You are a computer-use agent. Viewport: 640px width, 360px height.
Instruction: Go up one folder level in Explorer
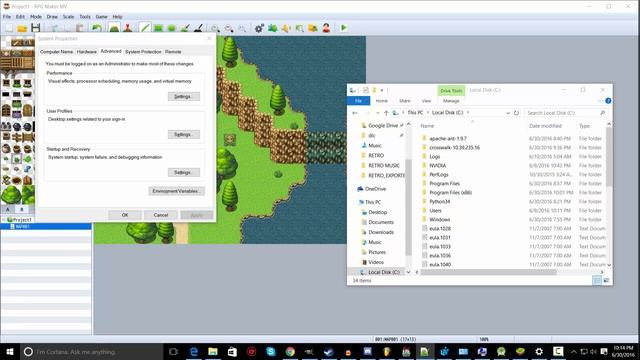coord(386,113)
